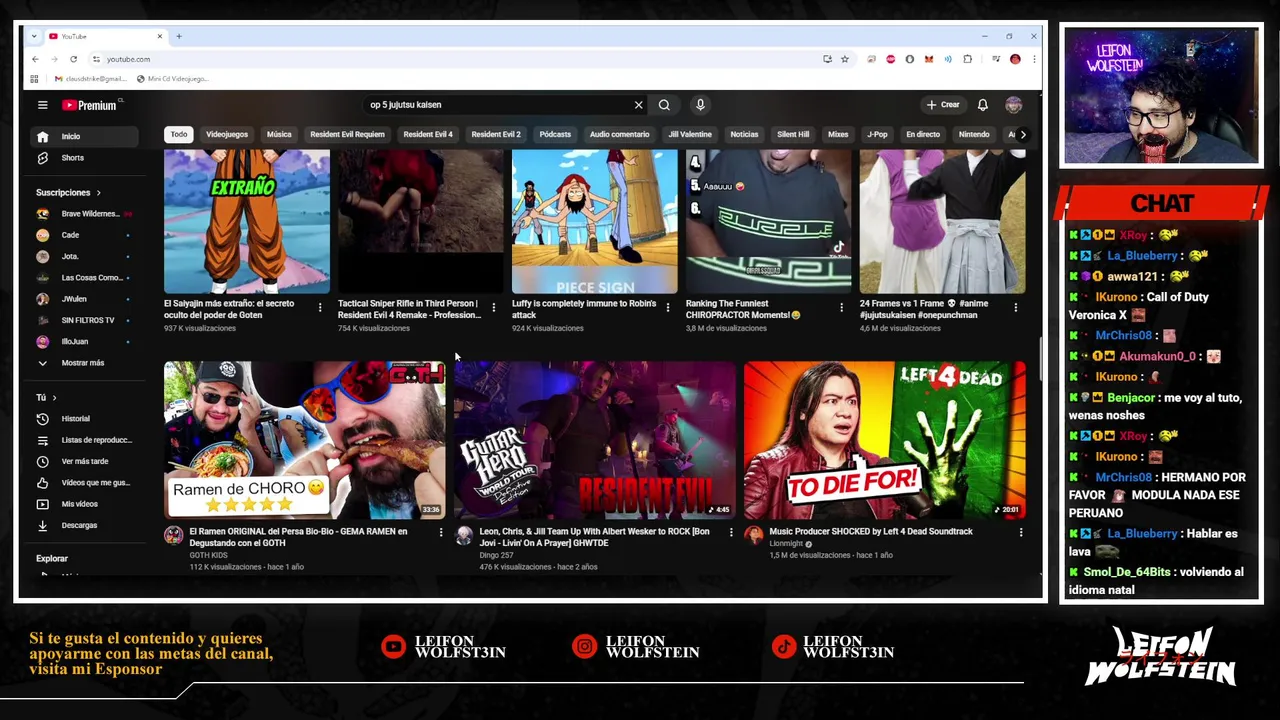The width and height of the screenshot is (1280, 720).
Task: Open options for Funniest Chiropractor video
Action: pos(841,308)
